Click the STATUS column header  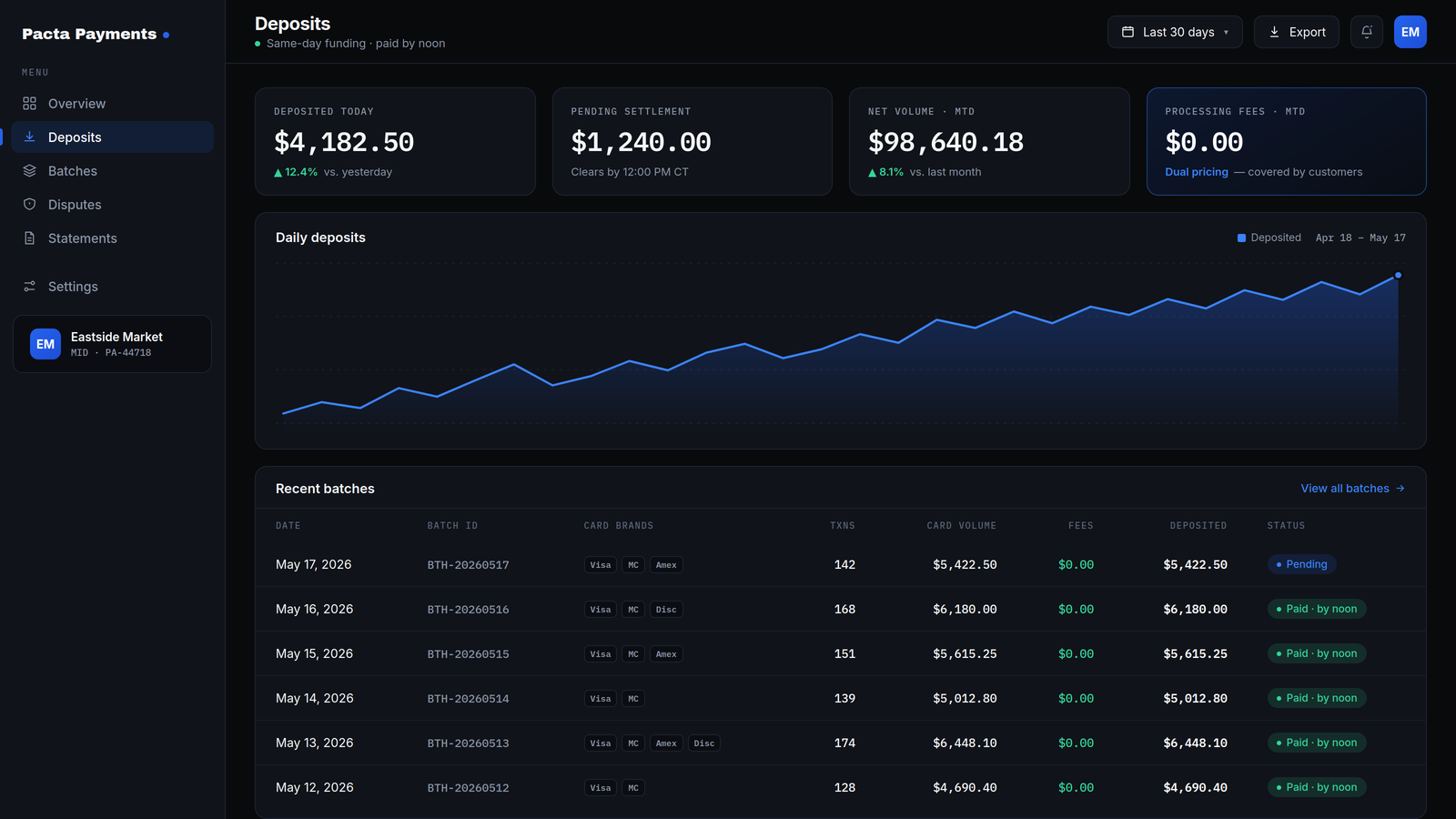1286,526
